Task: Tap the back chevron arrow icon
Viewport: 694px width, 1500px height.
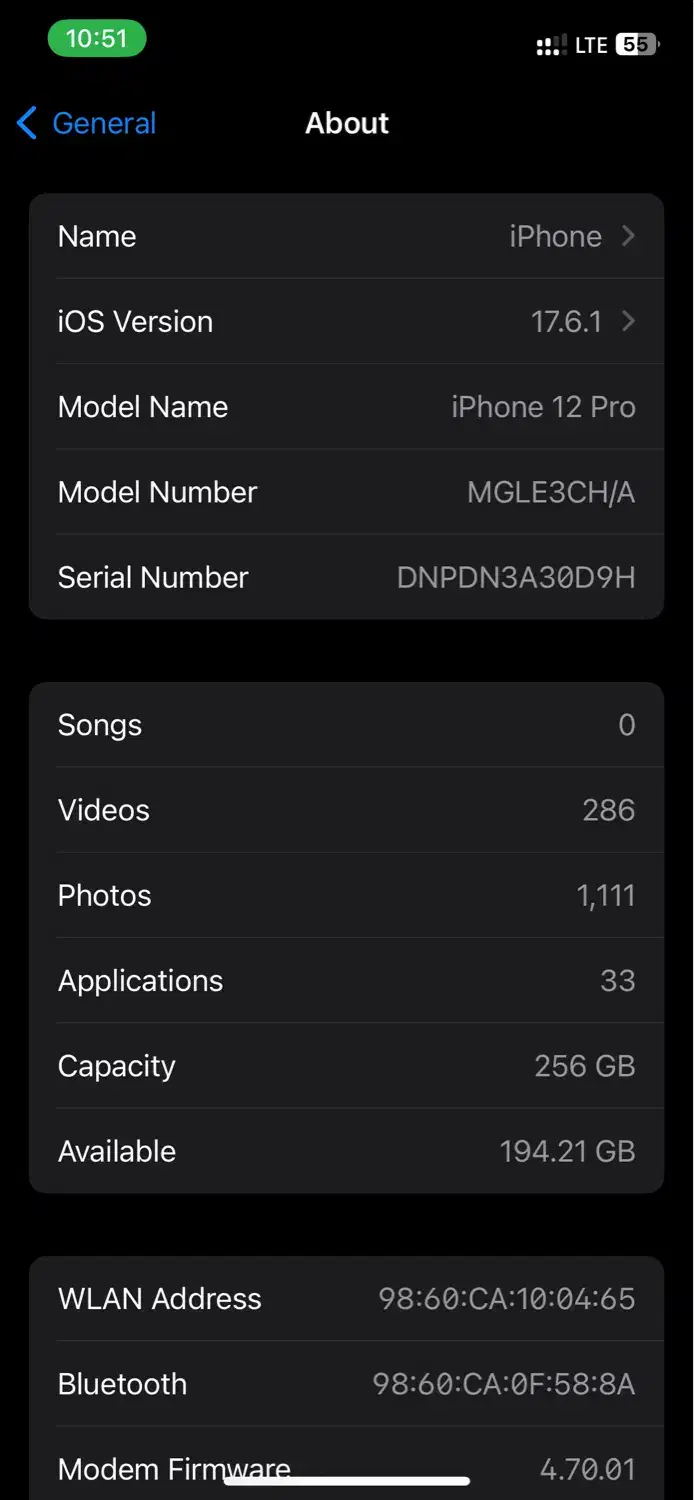Action: click(x=27, y=124)
